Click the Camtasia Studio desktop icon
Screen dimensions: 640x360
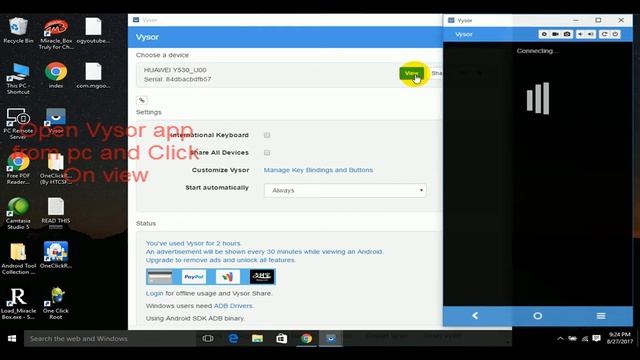click(18, 213)
